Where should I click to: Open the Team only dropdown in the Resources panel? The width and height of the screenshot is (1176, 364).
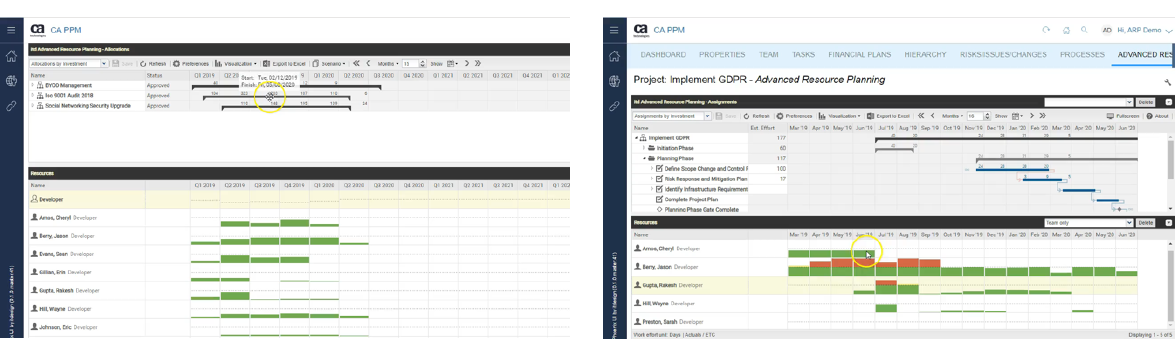(1088, 223)
